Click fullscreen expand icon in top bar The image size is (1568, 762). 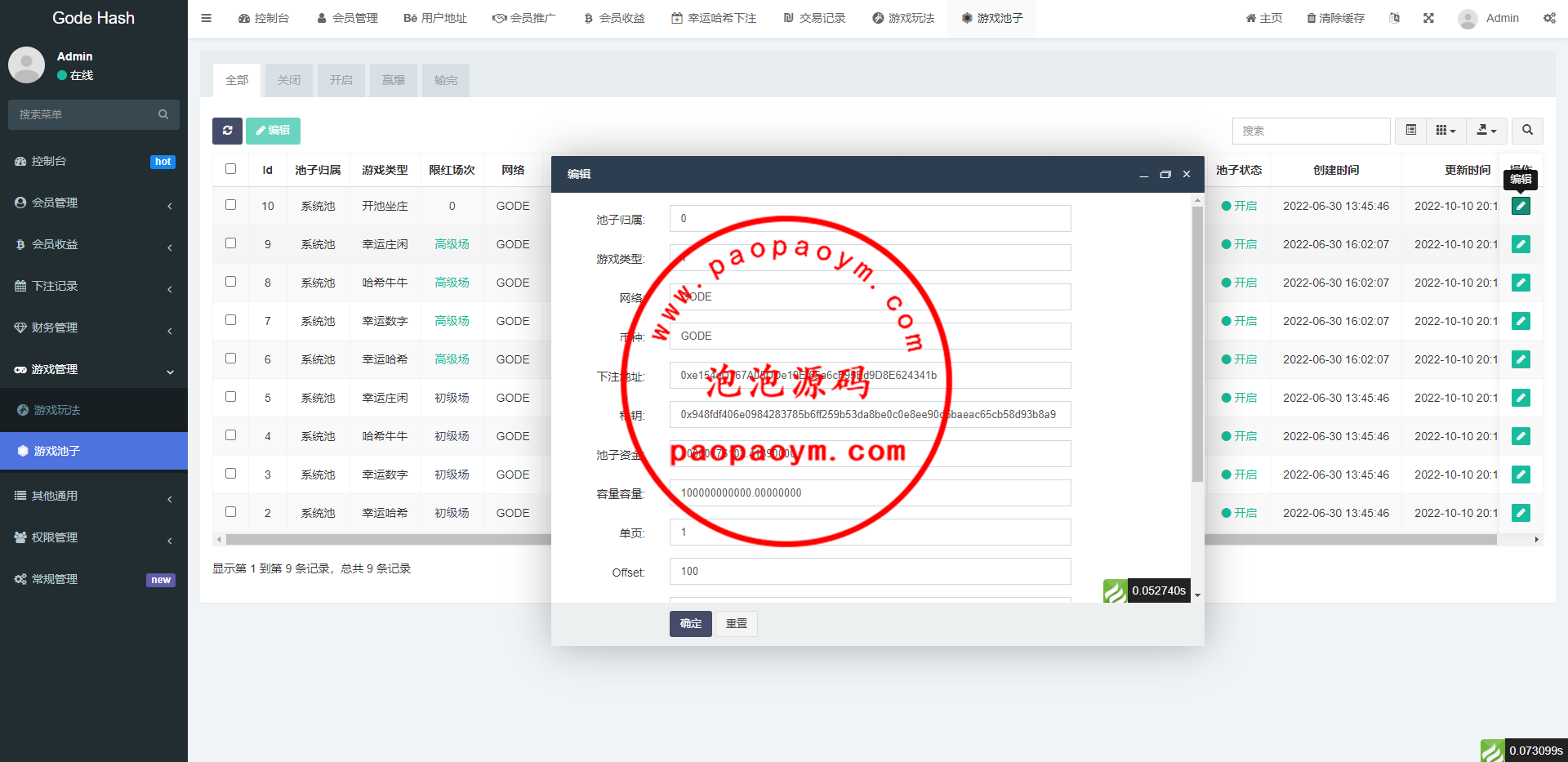click(x=1428, y=18)
